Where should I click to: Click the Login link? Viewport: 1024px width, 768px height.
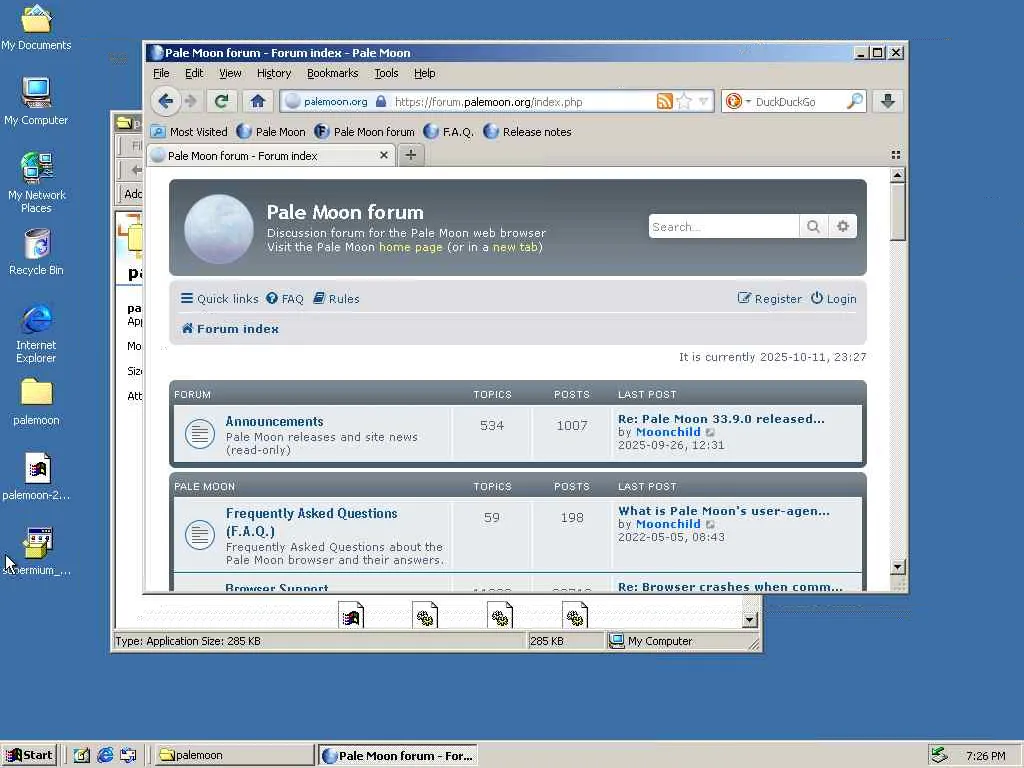click(x=833, y=298)
